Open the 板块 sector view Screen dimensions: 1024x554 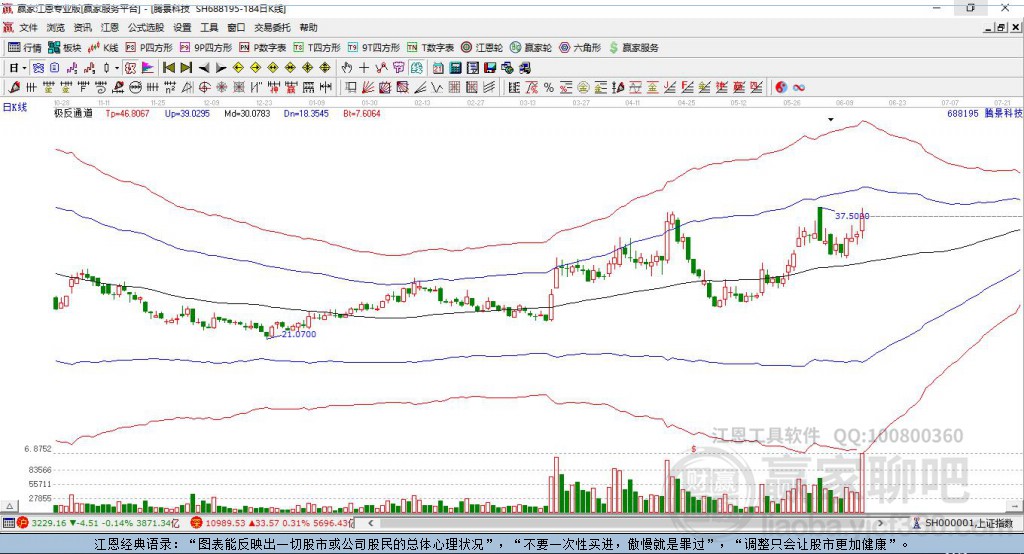tap(64, 48)
